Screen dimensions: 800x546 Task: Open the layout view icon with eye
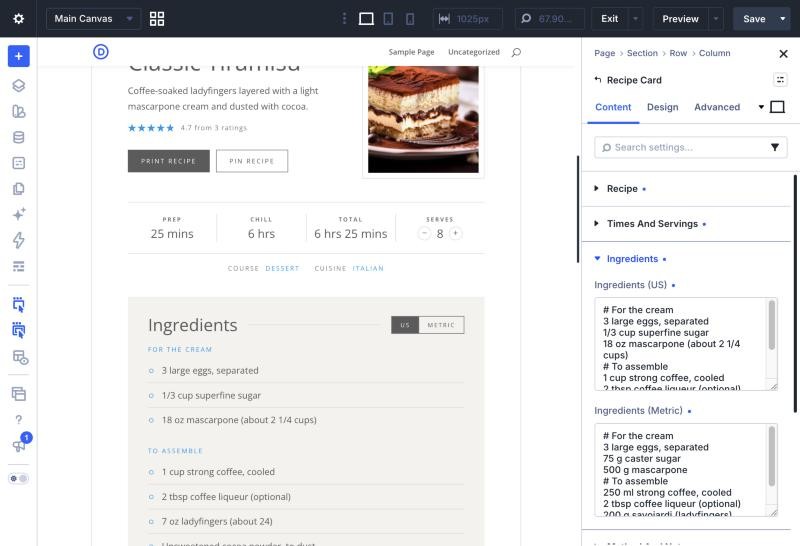[20, 357]
